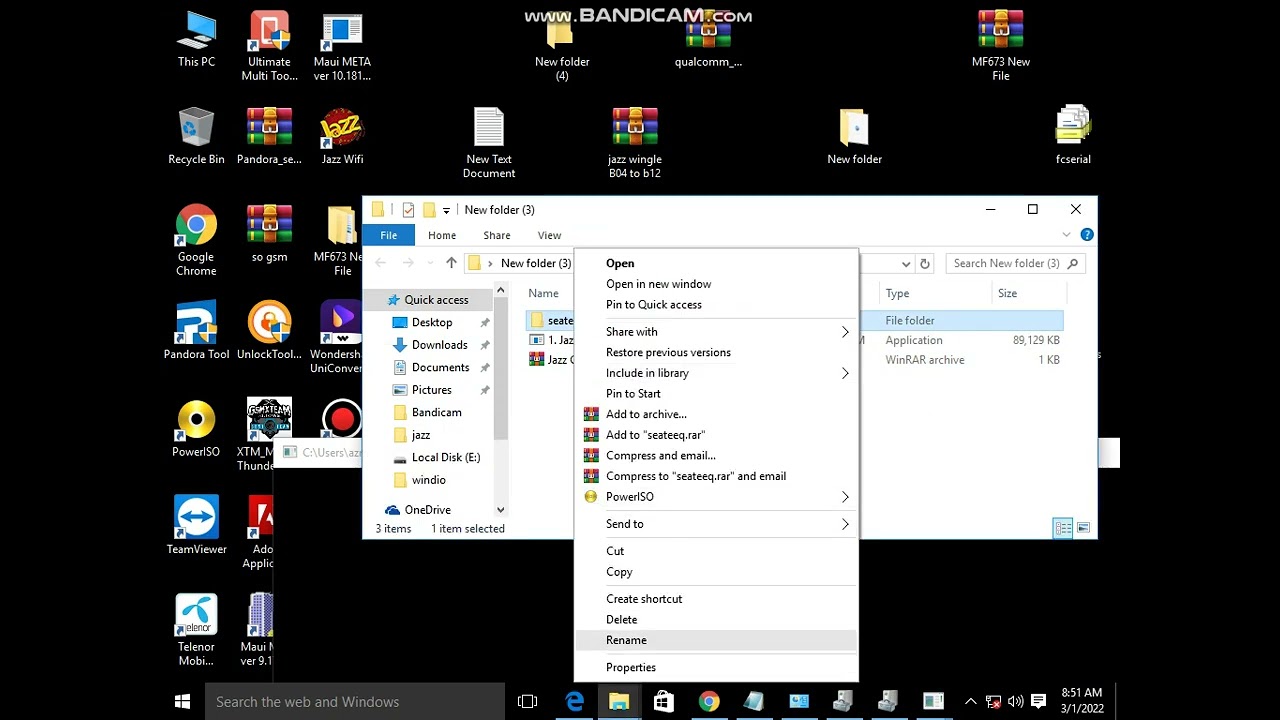Select Cut in the context menu
Viewport: 1280px width, 720px height.
click(716, 551)
